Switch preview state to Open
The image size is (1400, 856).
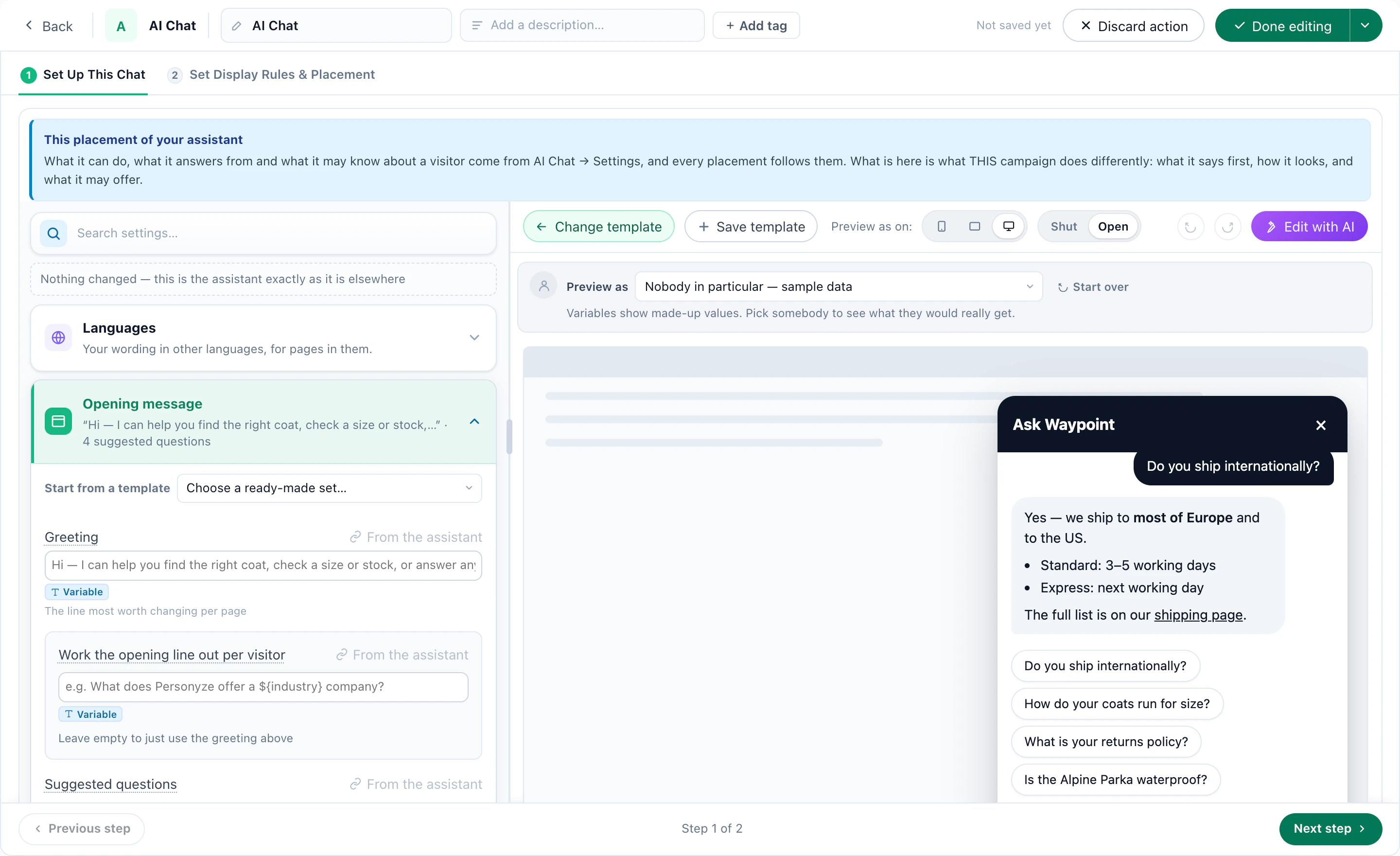(x=1113, y=226)
